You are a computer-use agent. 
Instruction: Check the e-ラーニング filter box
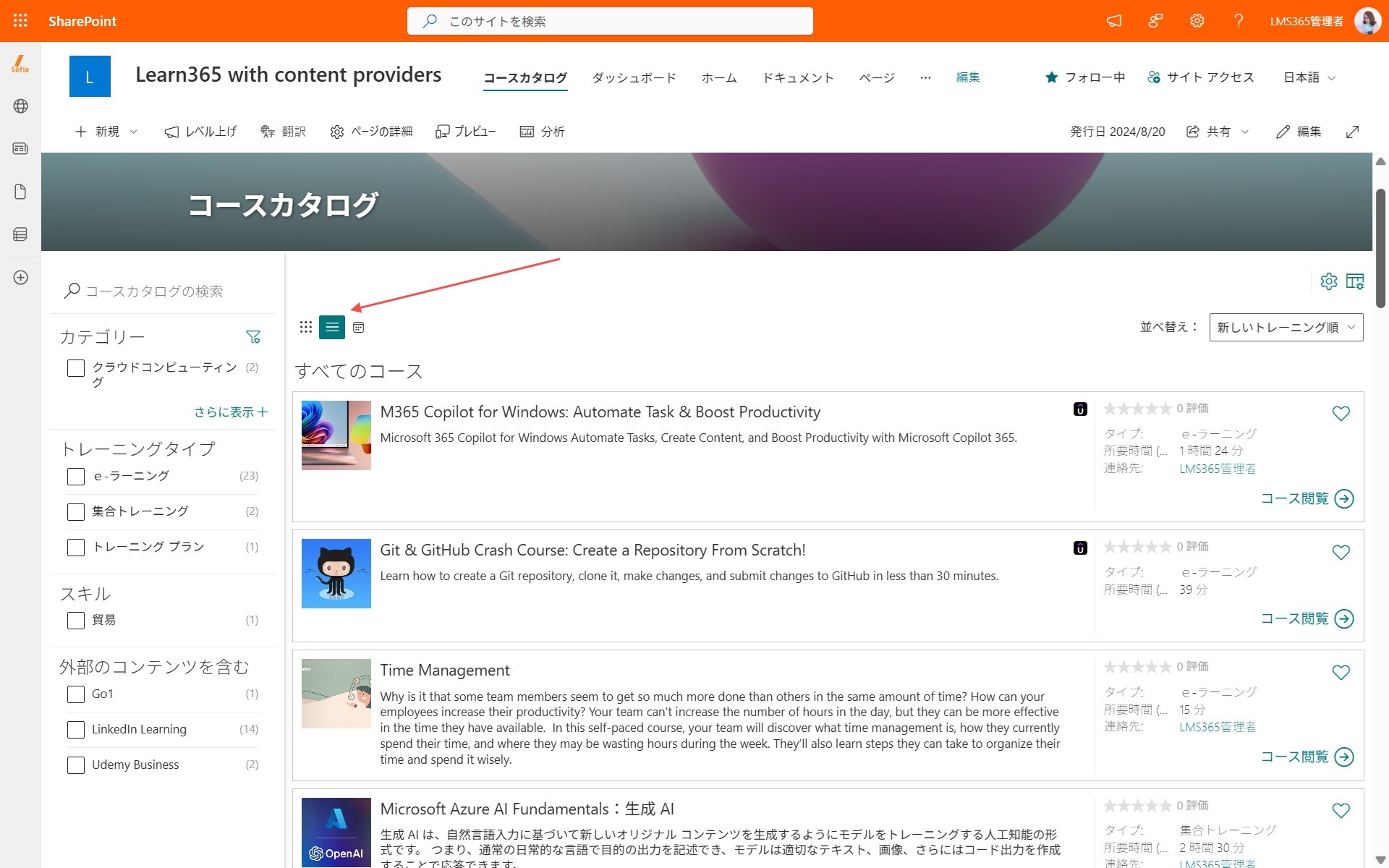[76, 477]
